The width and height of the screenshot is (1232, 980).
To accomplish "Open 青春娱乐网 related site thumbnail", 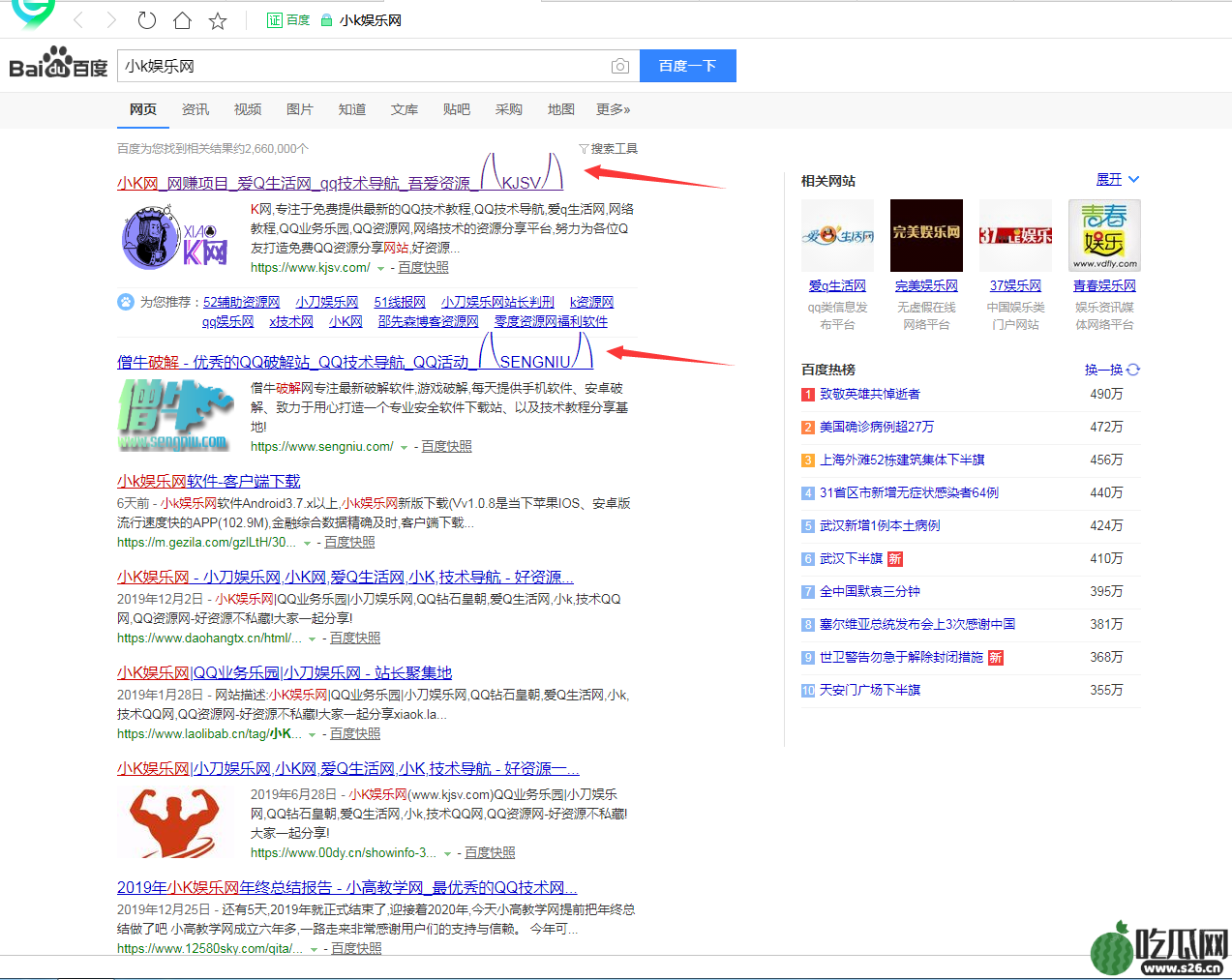I will pos(1104,235).
